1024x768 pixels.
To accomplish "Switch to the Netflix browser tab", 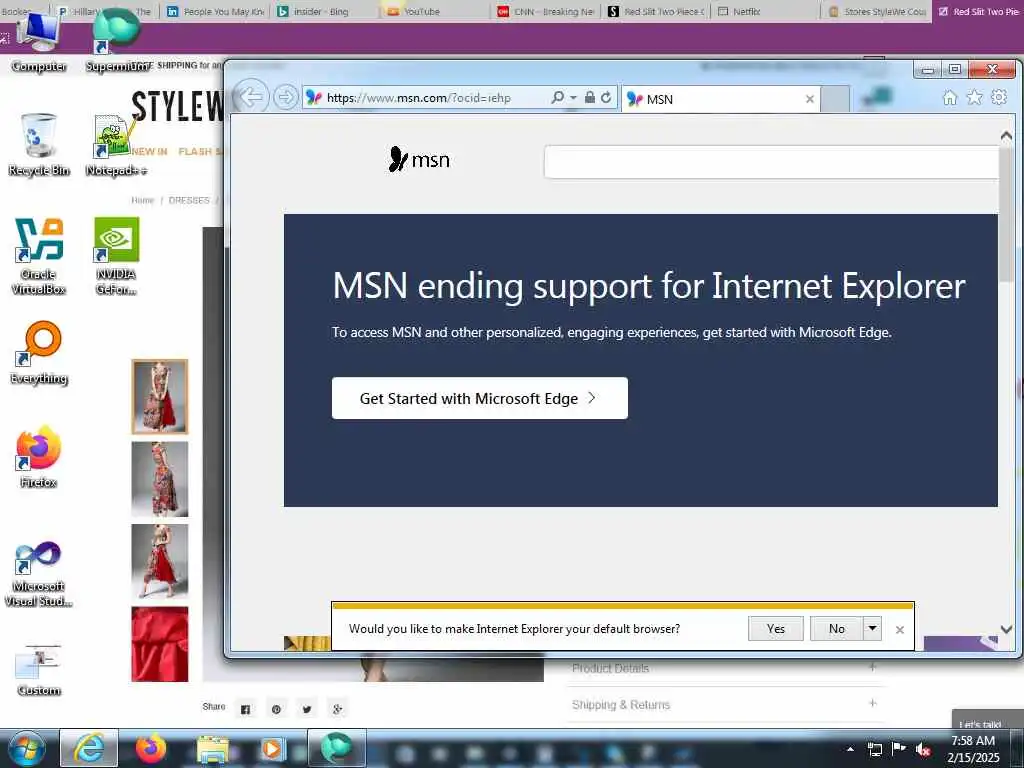I will coord(764,11).
